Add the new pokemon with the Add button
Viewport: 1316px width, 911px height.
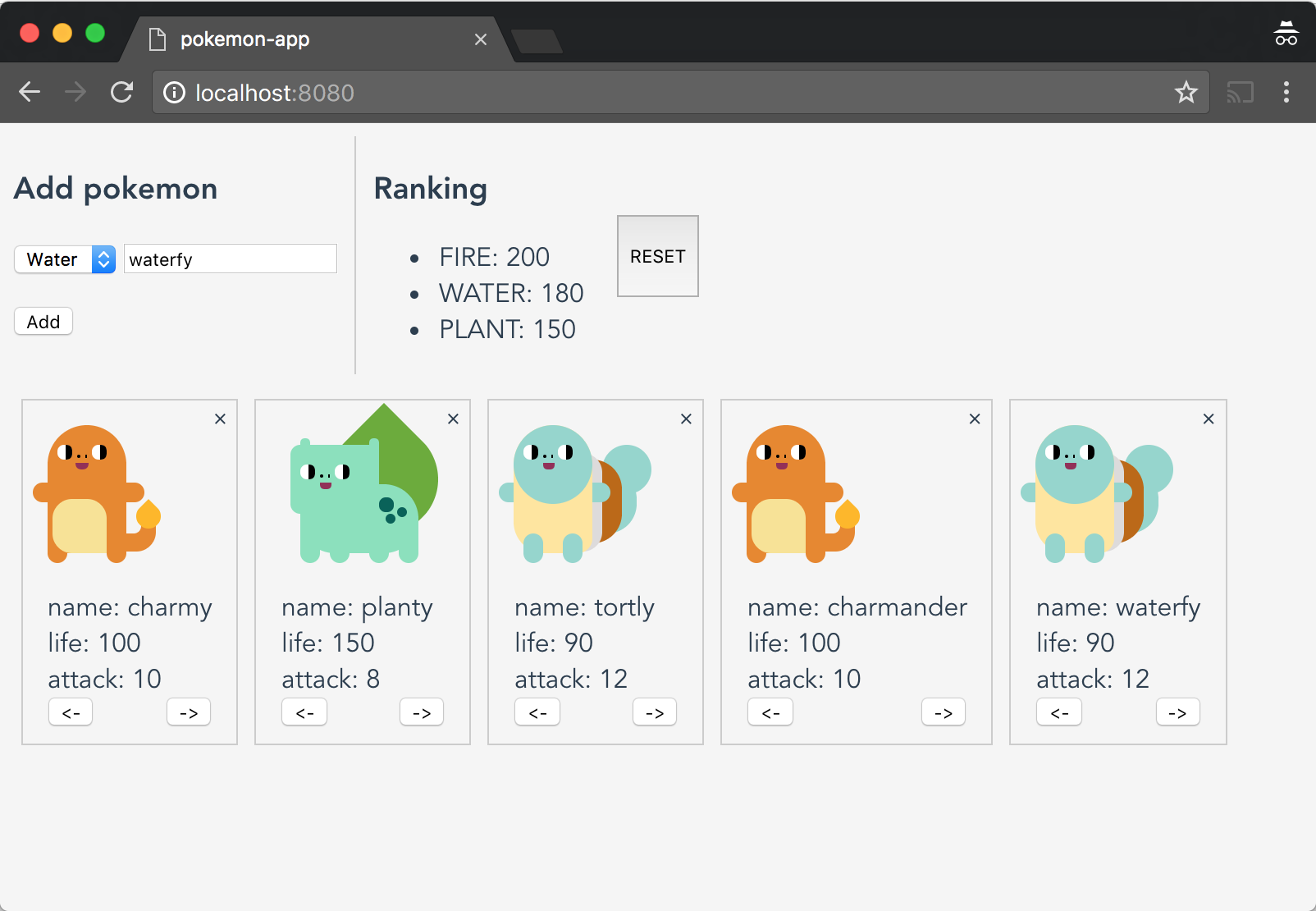[43, 322]
